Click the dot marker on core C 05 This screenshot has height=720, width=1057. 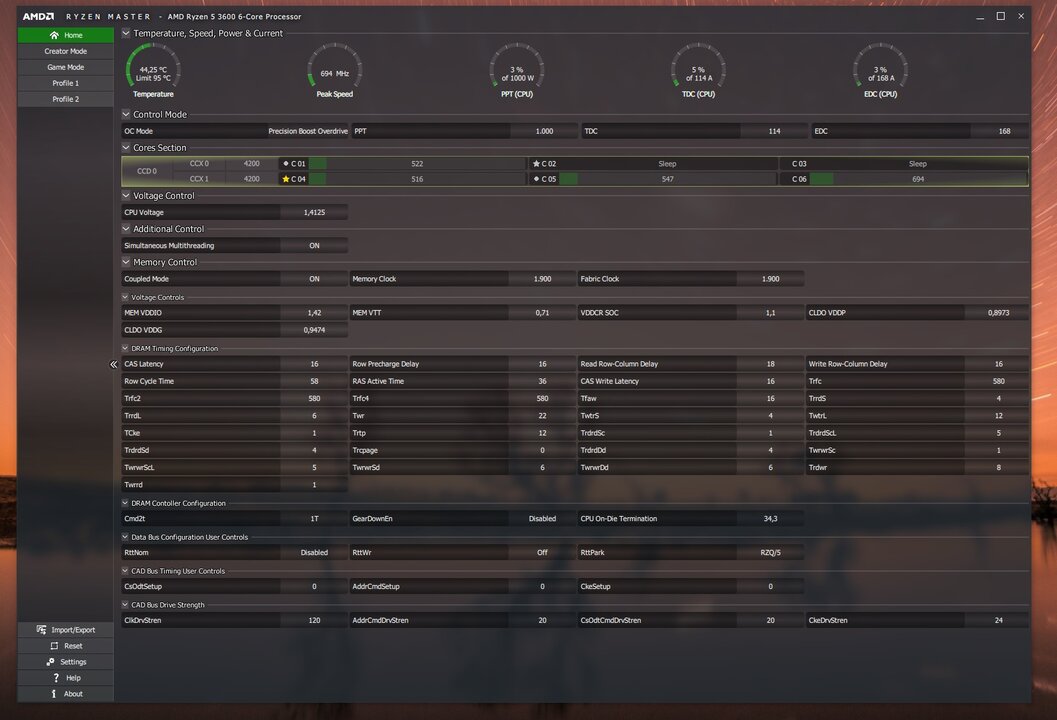click(x=536, y=179)
